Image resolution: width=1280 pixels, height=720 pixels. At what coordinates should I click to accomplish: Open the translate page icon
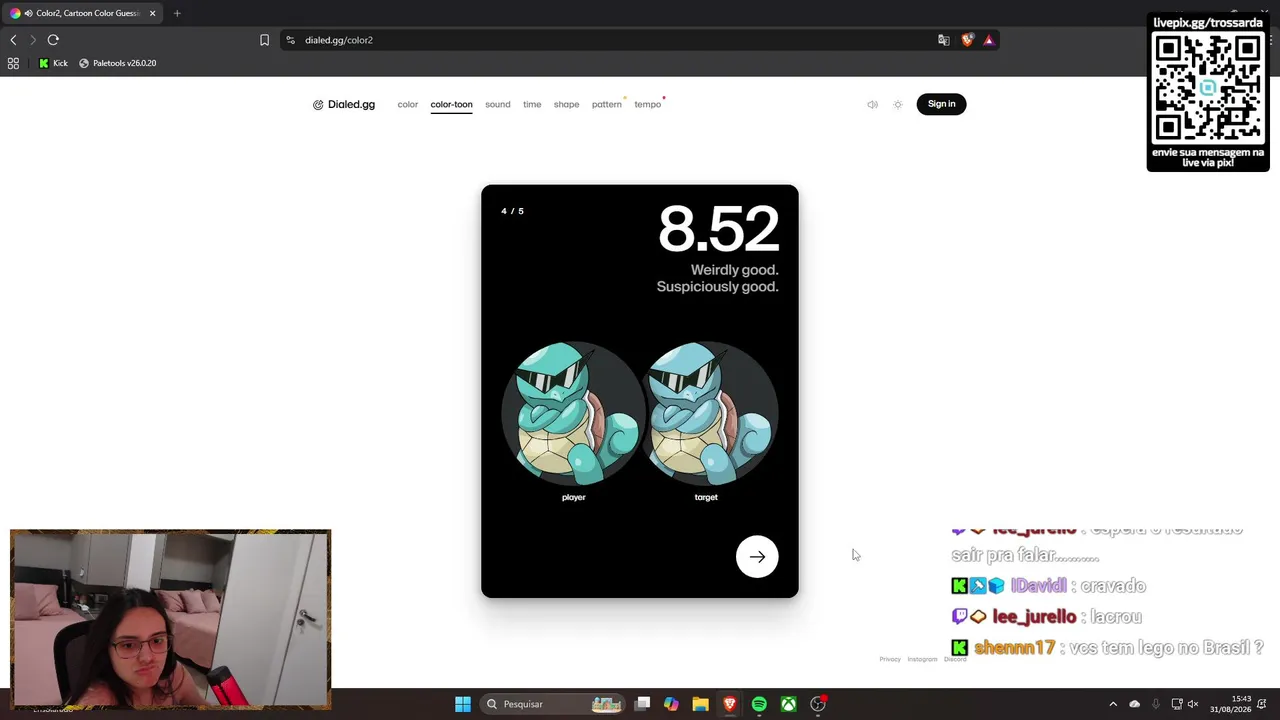pos(943,40)
